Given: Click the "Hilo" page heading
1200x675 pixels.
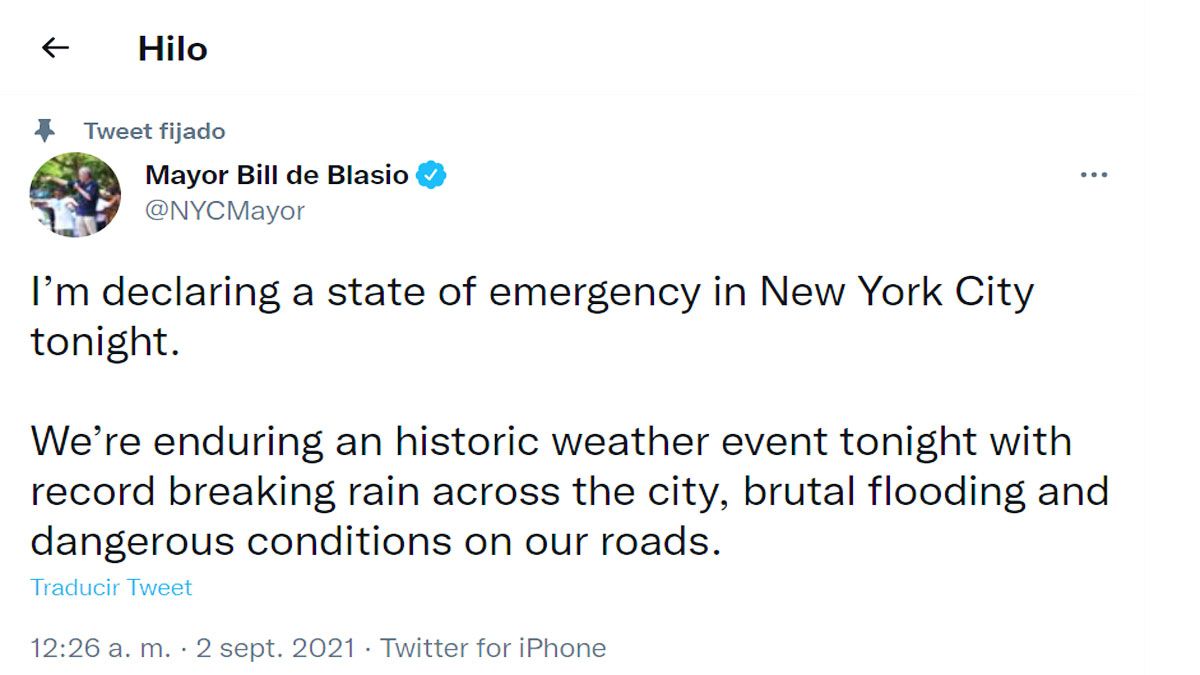Looking at the screenshot, I should pyautogui.click(x=172, y=49).
